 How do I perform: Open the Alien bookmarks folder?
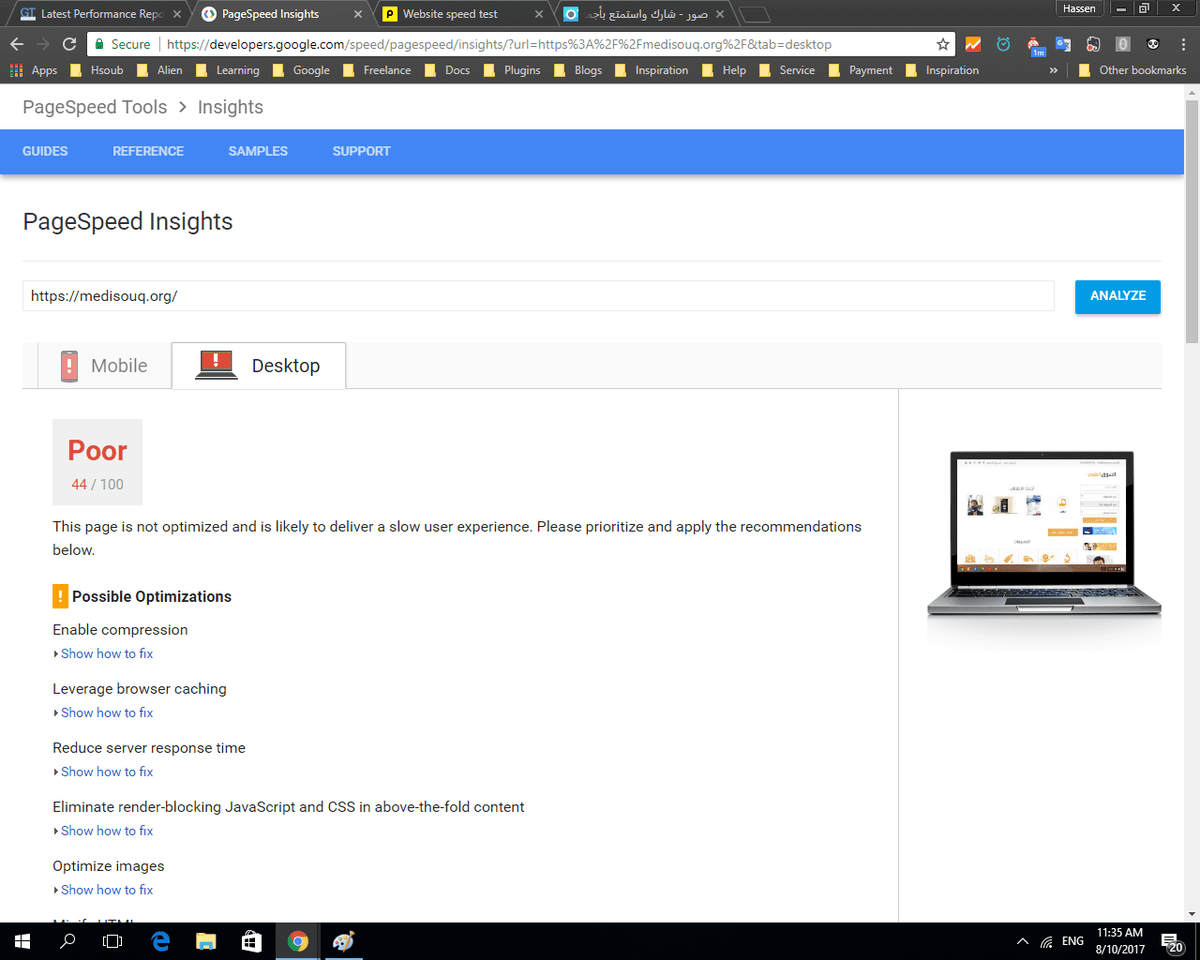pos(159,70)
